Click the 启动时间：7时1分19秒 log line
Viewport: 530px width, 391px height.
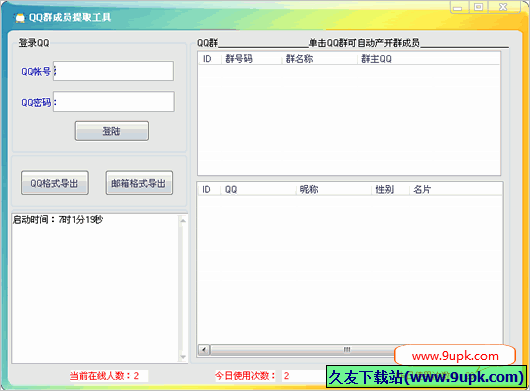click(58, 220)
